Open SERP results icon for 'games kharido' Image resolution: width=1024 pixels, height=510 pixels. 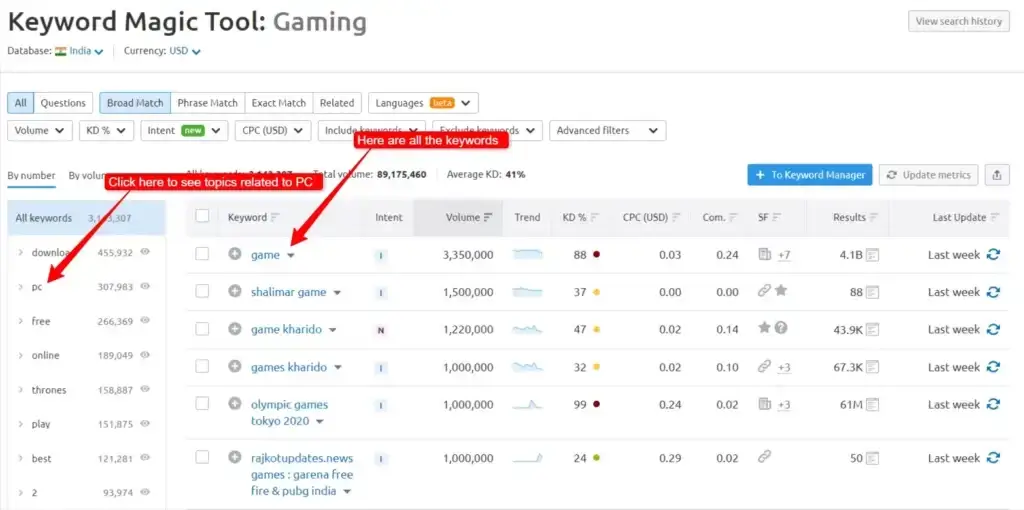[872, 368]
